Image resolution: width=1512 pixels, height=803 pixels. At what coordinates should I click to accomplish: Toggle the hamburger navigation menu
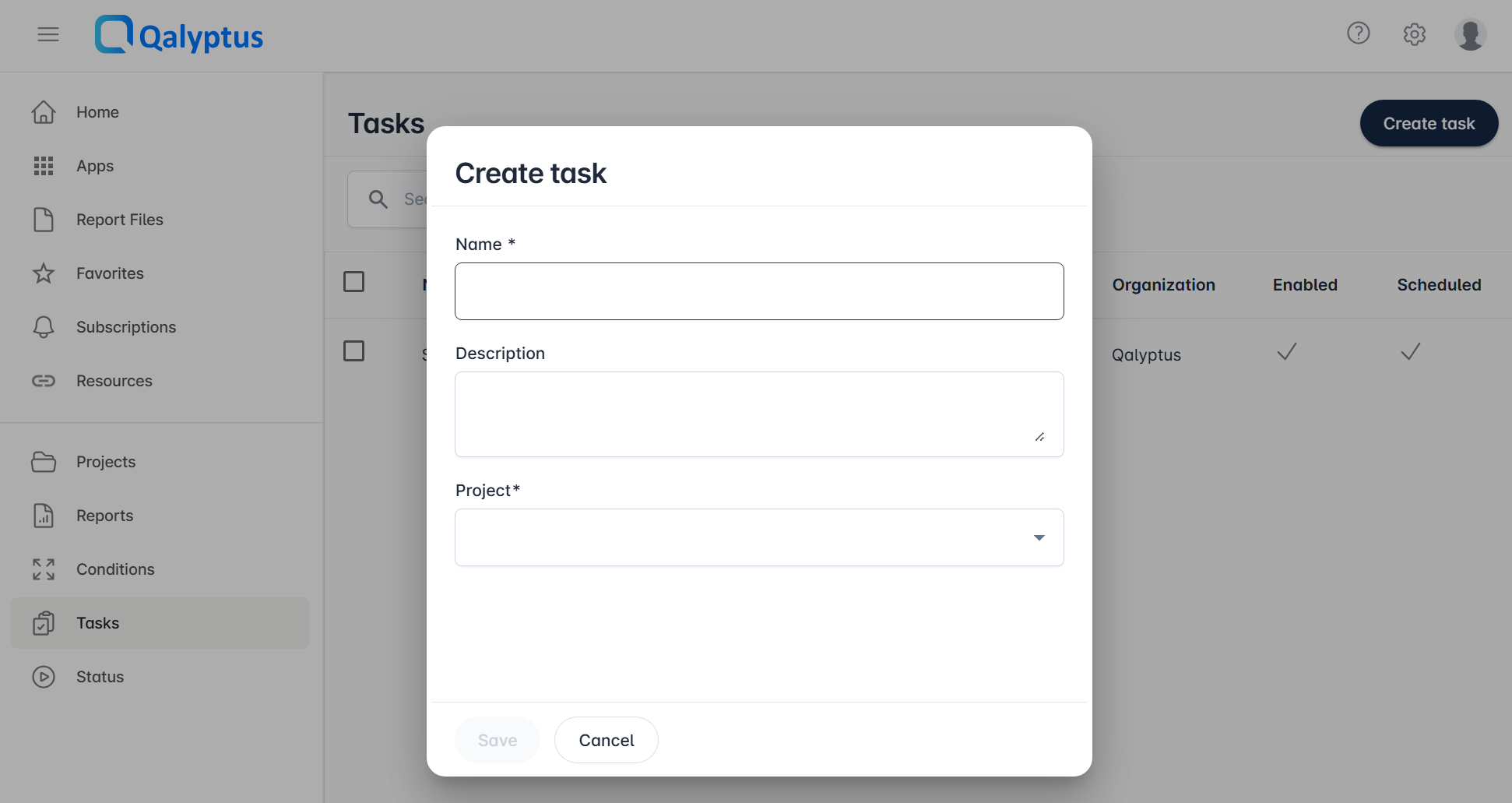[47, 34]
